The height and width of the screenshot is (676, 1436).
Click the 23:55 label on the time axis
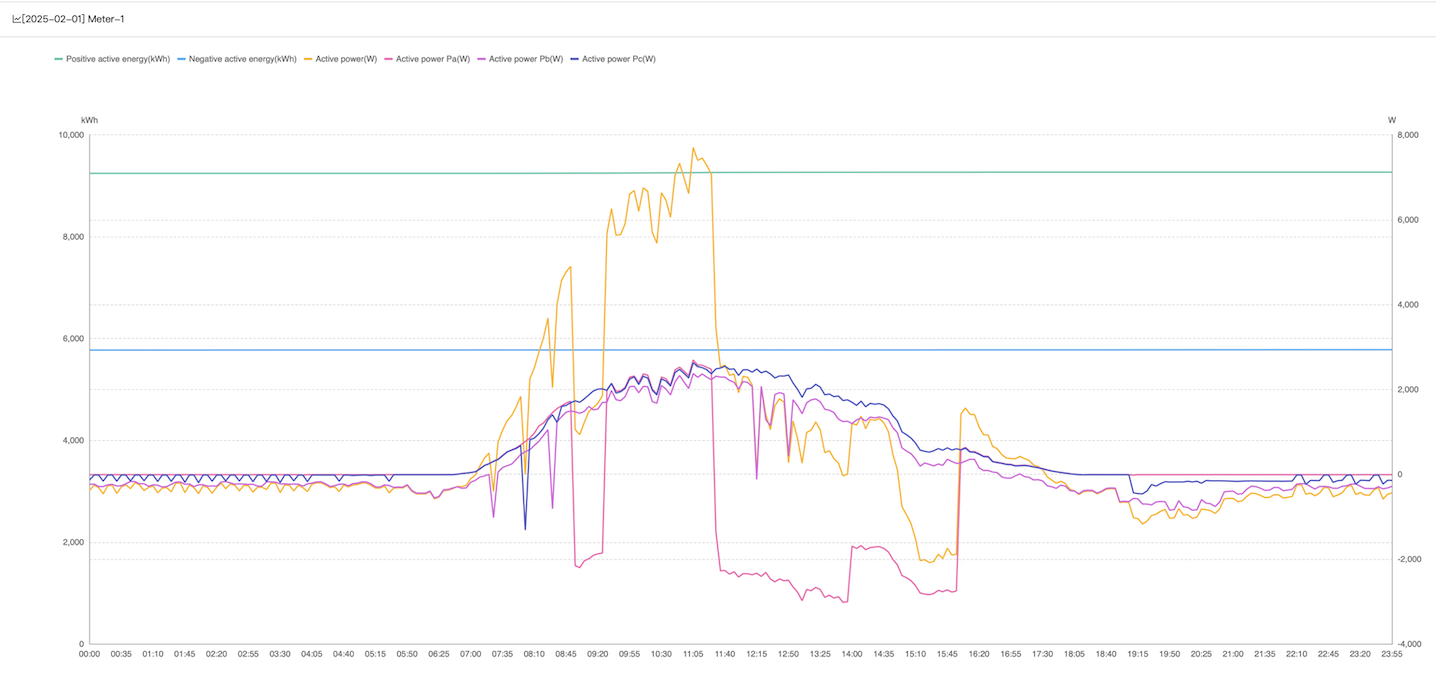(1391, 654)
